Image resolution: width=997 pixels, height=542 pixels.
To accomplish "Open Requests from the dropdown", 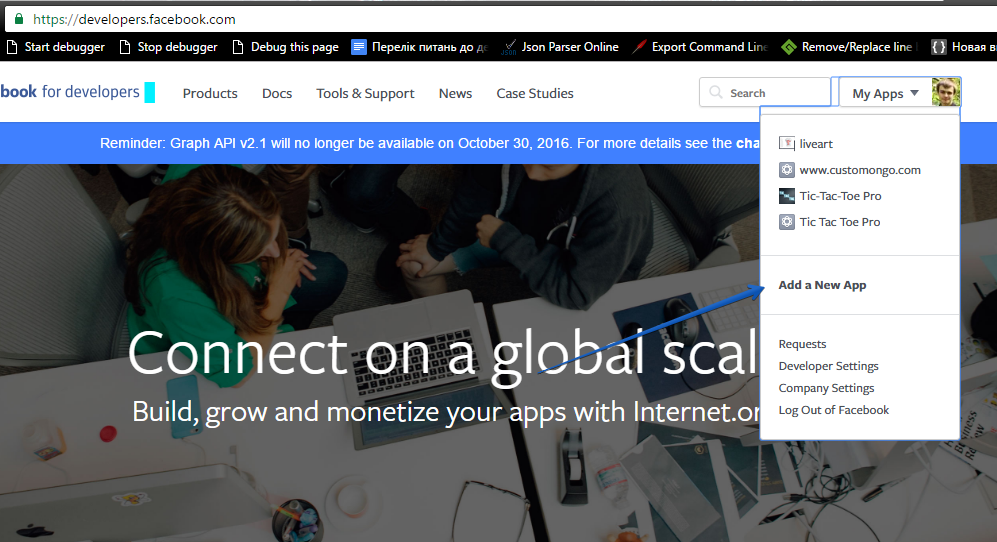I will [802, 344].
